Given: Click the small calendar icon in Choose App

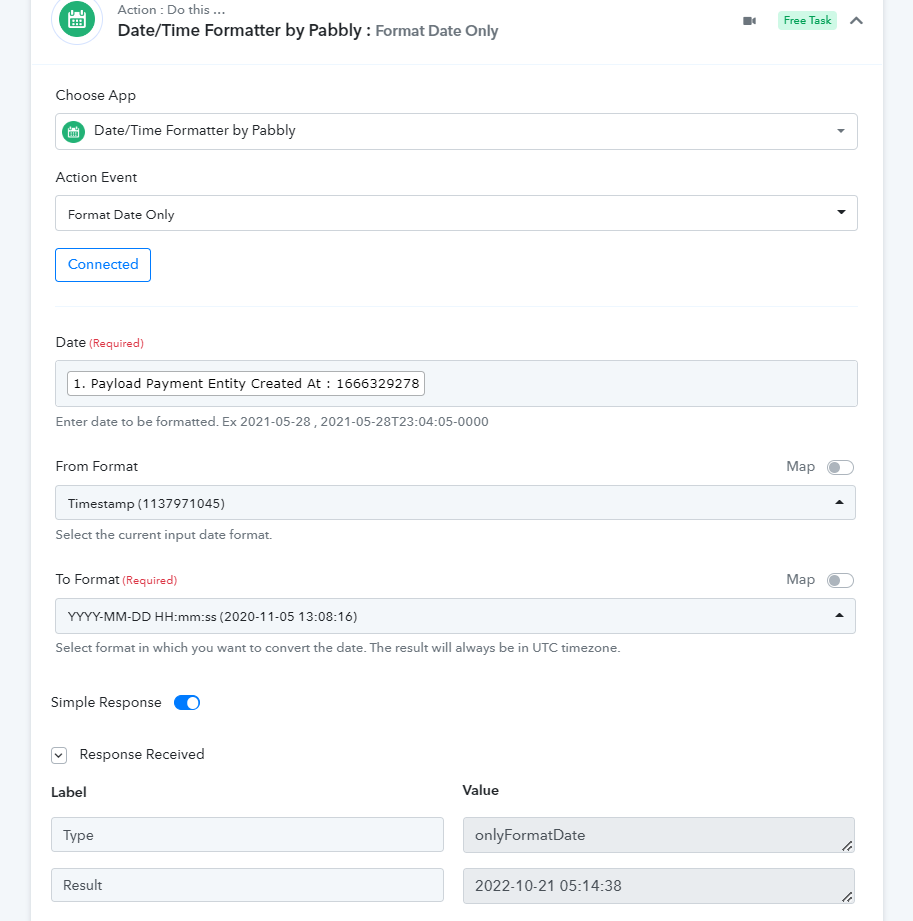Looking at the screenshot, I should 73,132.
